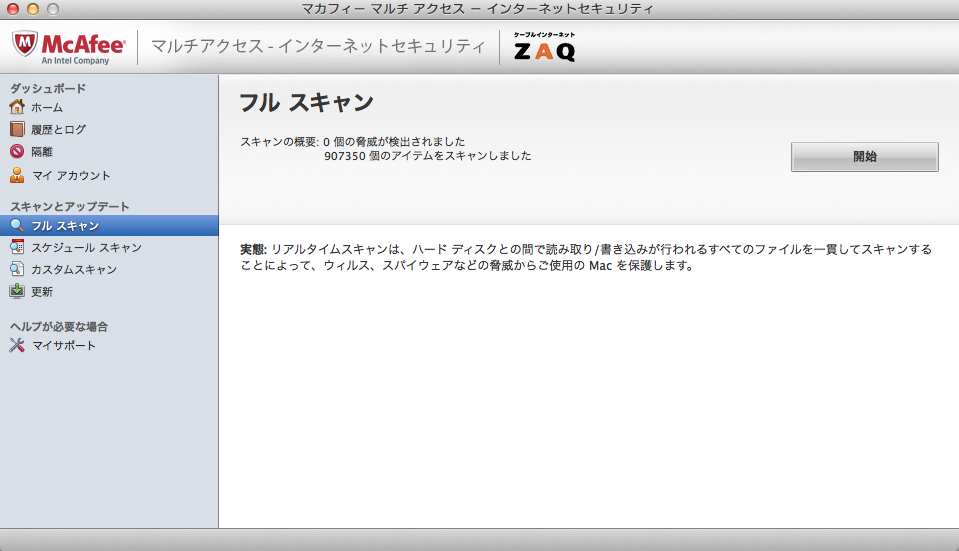Click the Home house icon
This screenshot has width=959, height=551.
pyautogui.click(x=17, y=107)
